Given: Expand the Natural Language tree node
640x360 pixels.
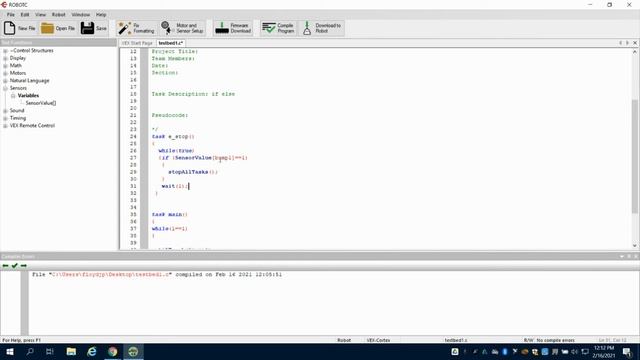Looking at the screenshot, I should coord(5,81).
